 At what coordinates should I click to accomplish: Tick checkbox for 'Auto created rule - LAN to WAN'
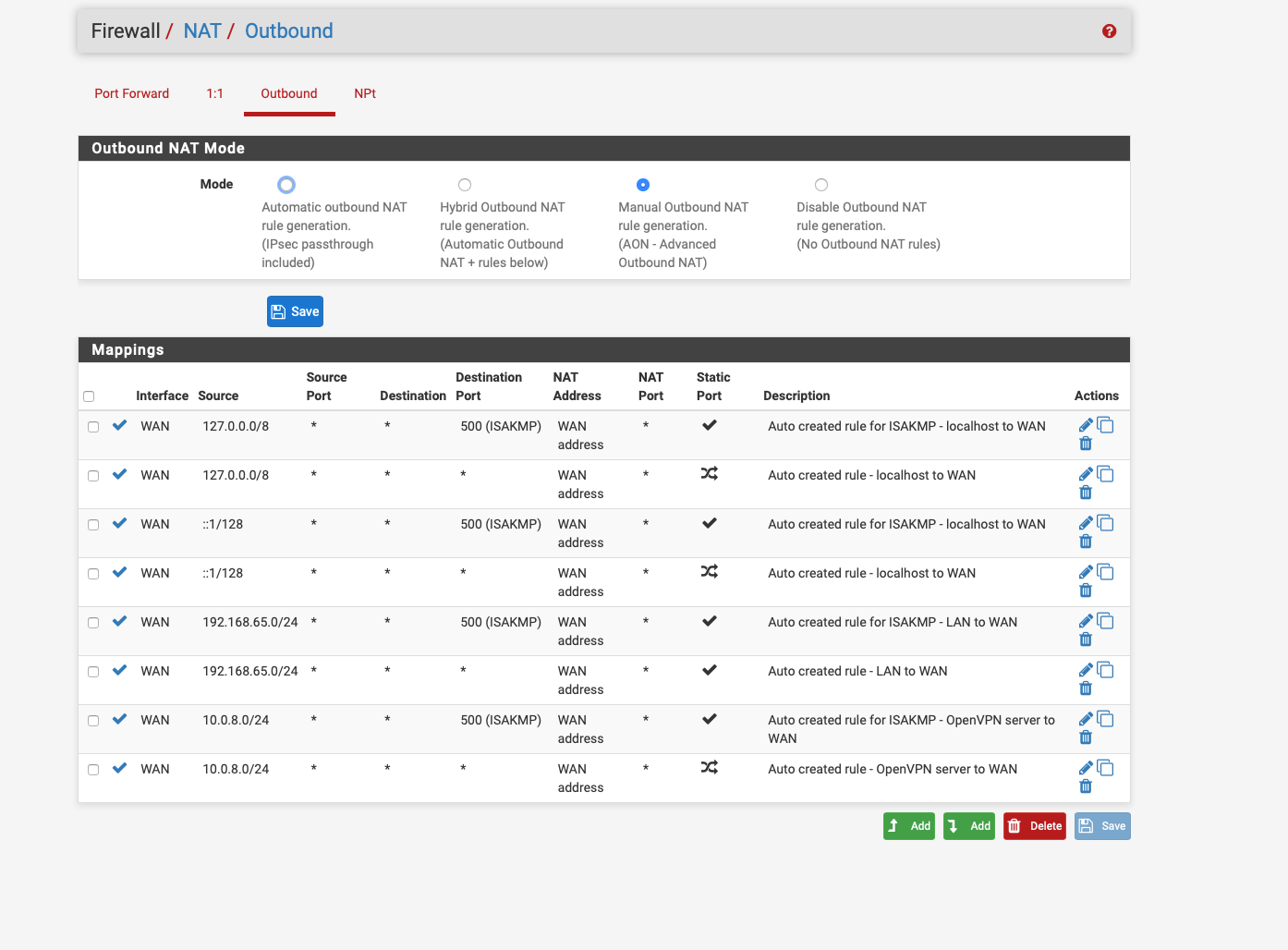click(x=93, y=672)
